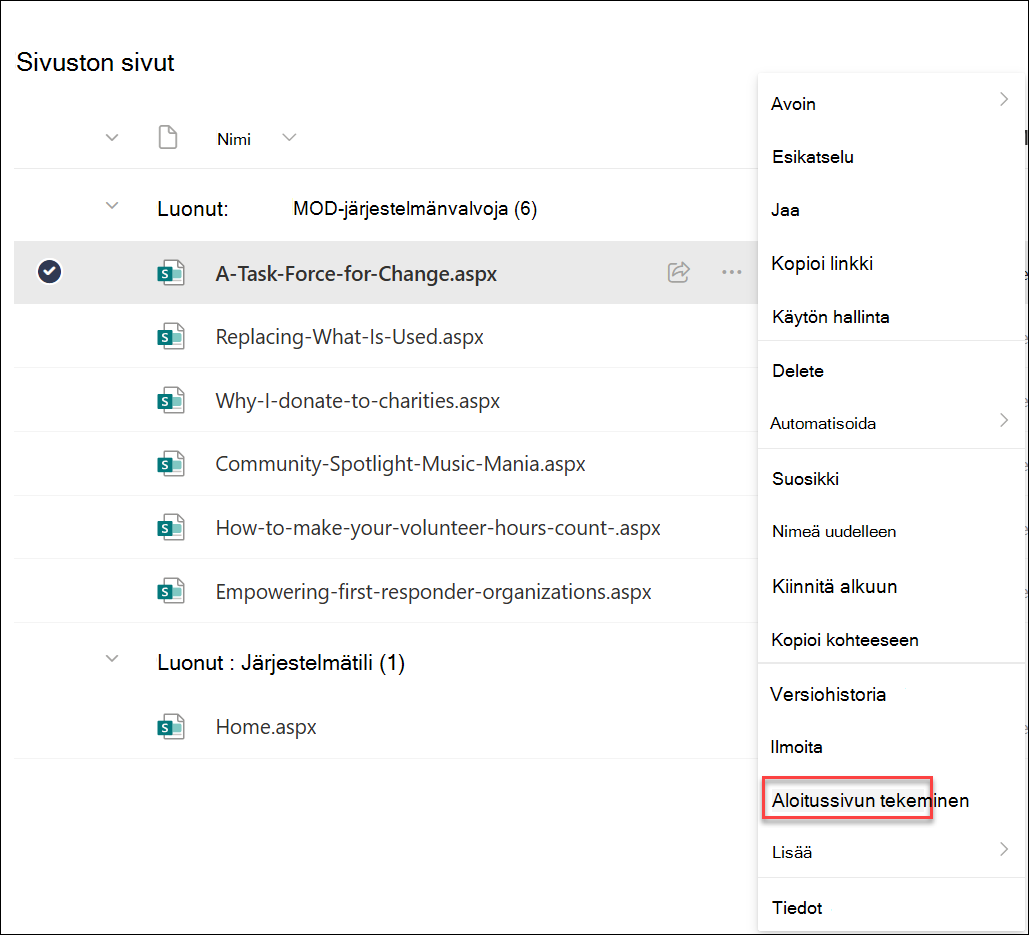Click the Sivuston sivut page title
The height and width of the screenshot is (935, 1029).
(95, 62)
